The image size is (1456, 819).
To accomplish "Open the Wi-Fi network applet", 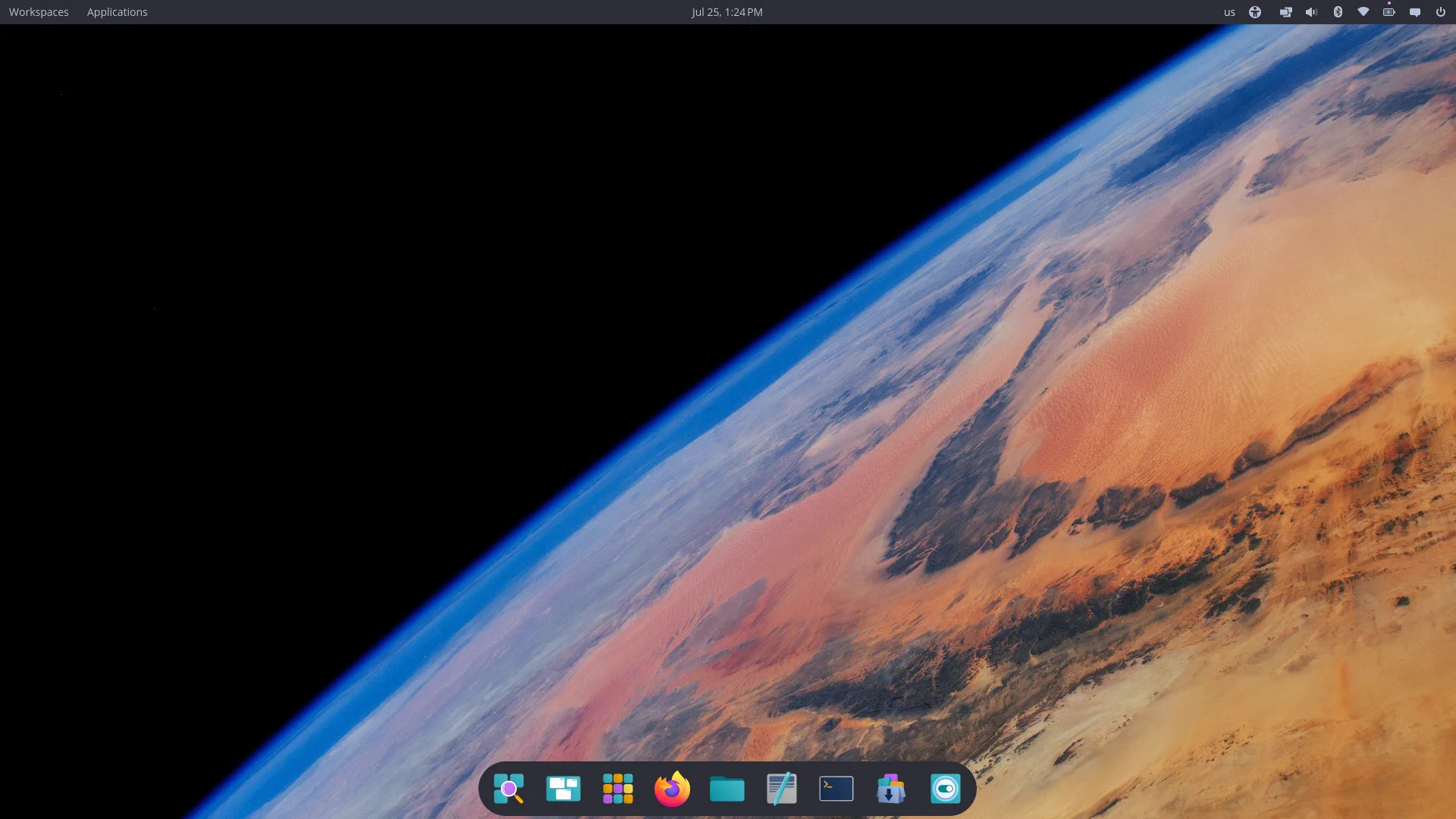I will pyautogui.click(x=1363, y=12).
